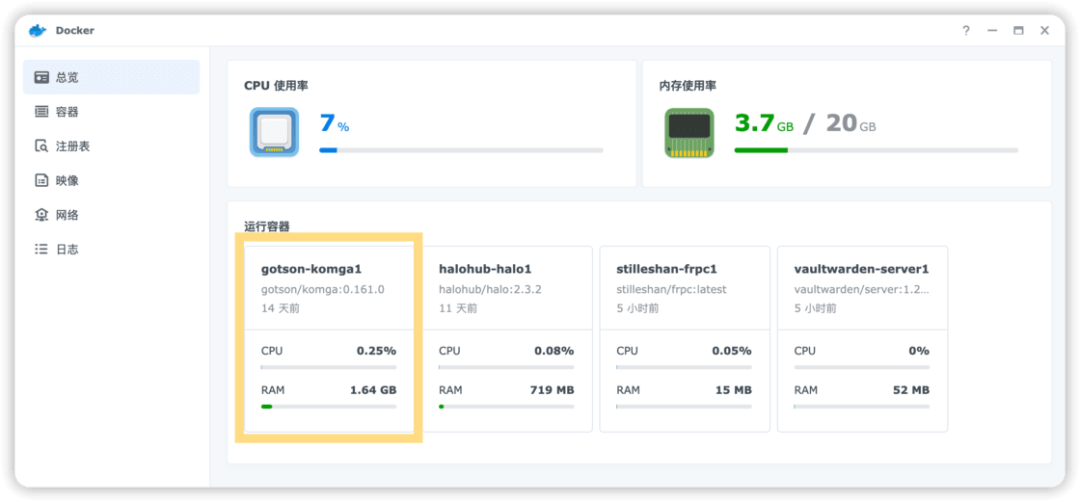Click the 容器 container sidebar icon
The height and width of the screenshot is (502, 1080).
pyautogui.click(x=42, y=112)
